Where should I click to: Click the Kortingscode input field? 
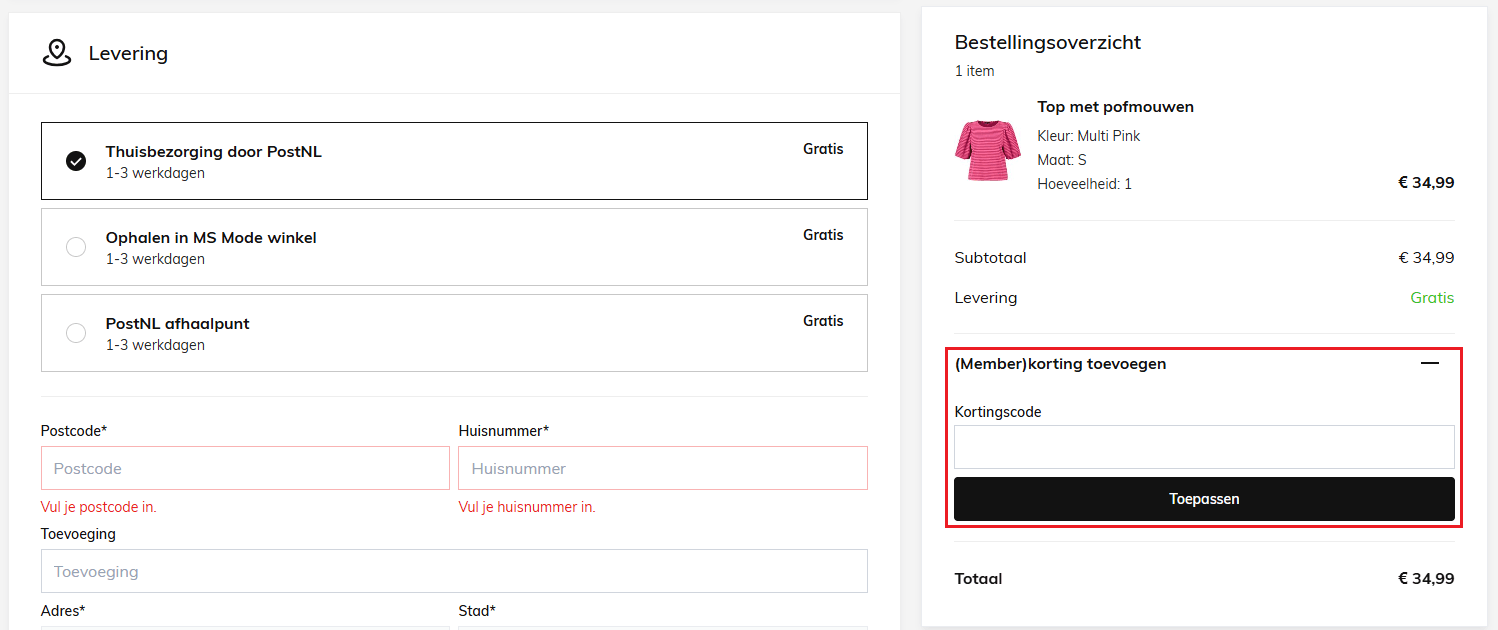coord(1204,447)
